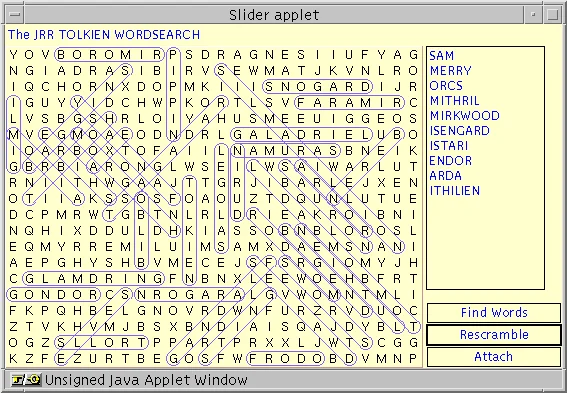Select ENDOR in the word list
The height and width of the screenshot is (393, 567).
(x=451, y=161)
